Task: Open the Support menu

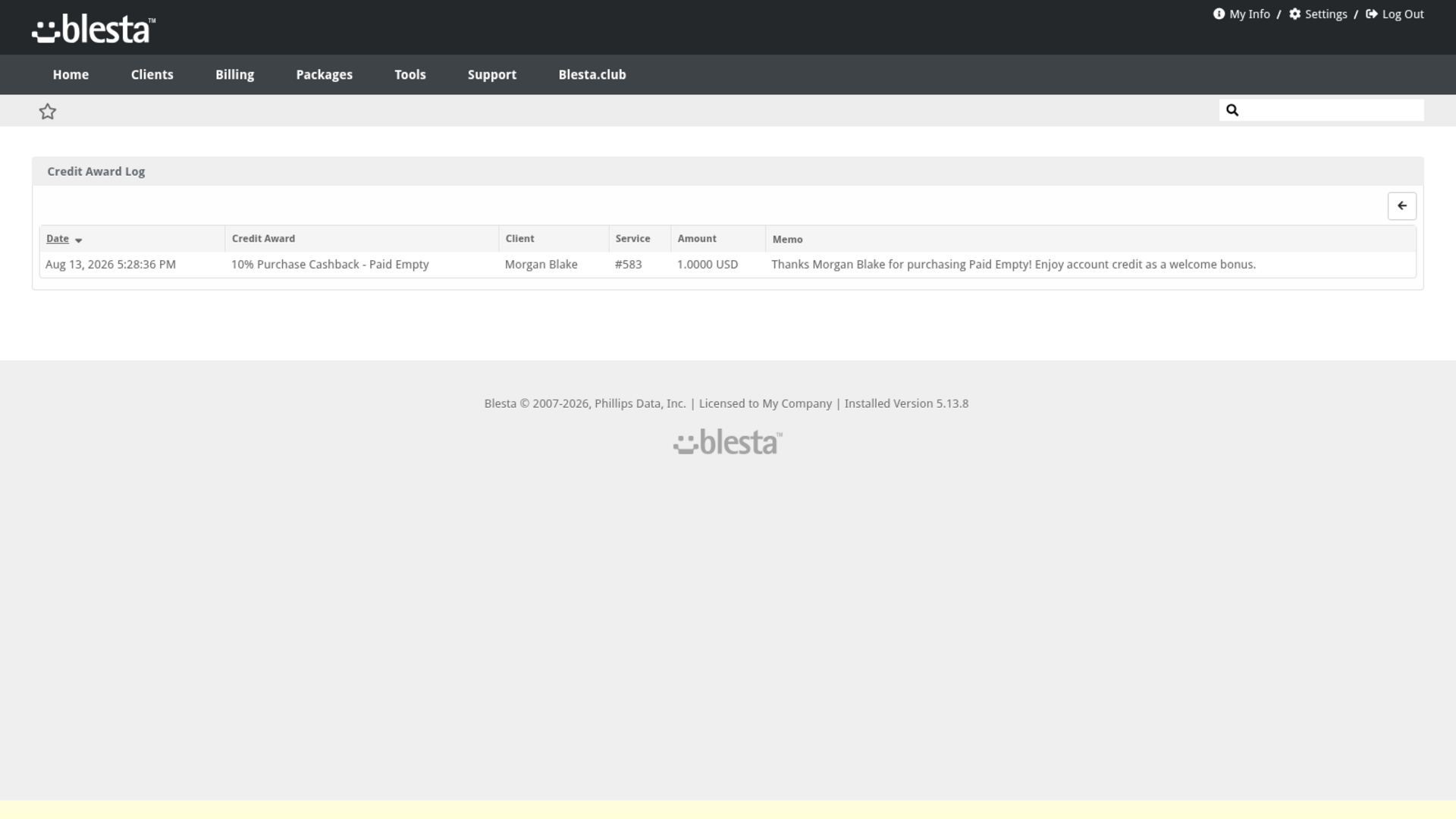Action: click(x=491, y=74)
